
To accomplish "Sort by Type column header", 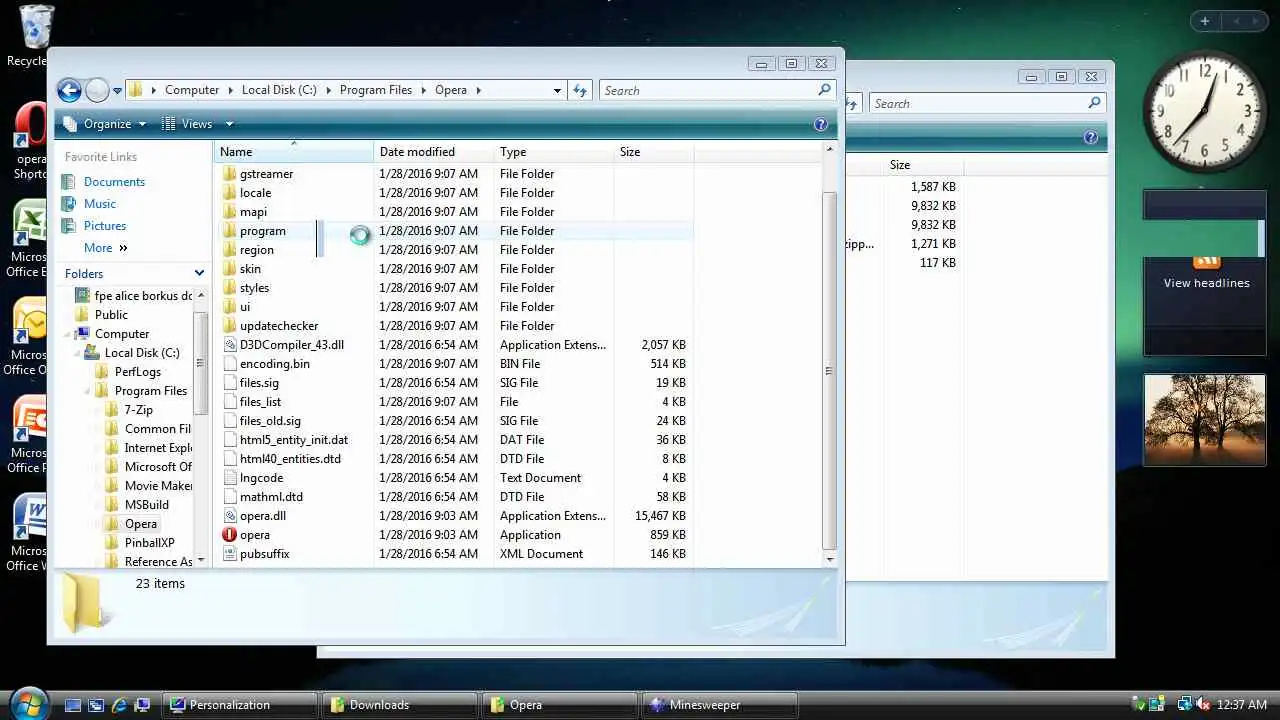I will (x=555, y=152).
